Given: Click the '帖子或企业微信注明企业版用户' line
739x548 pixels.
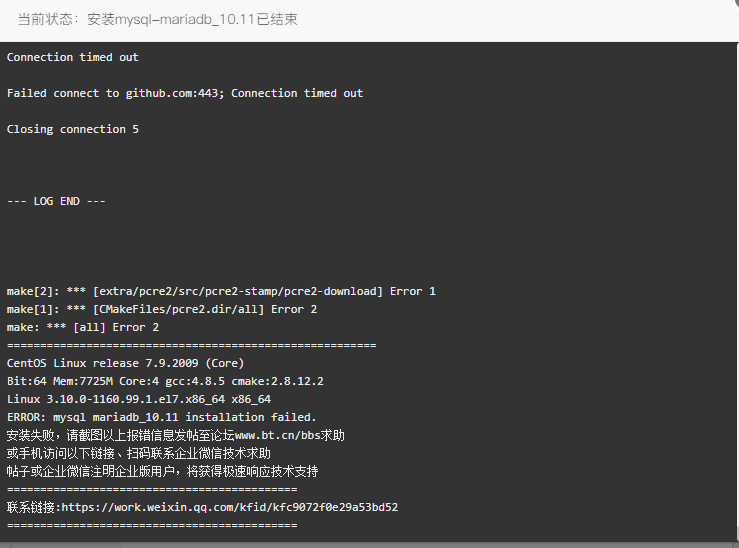Looking at the screenshot, I should (162, 471).
